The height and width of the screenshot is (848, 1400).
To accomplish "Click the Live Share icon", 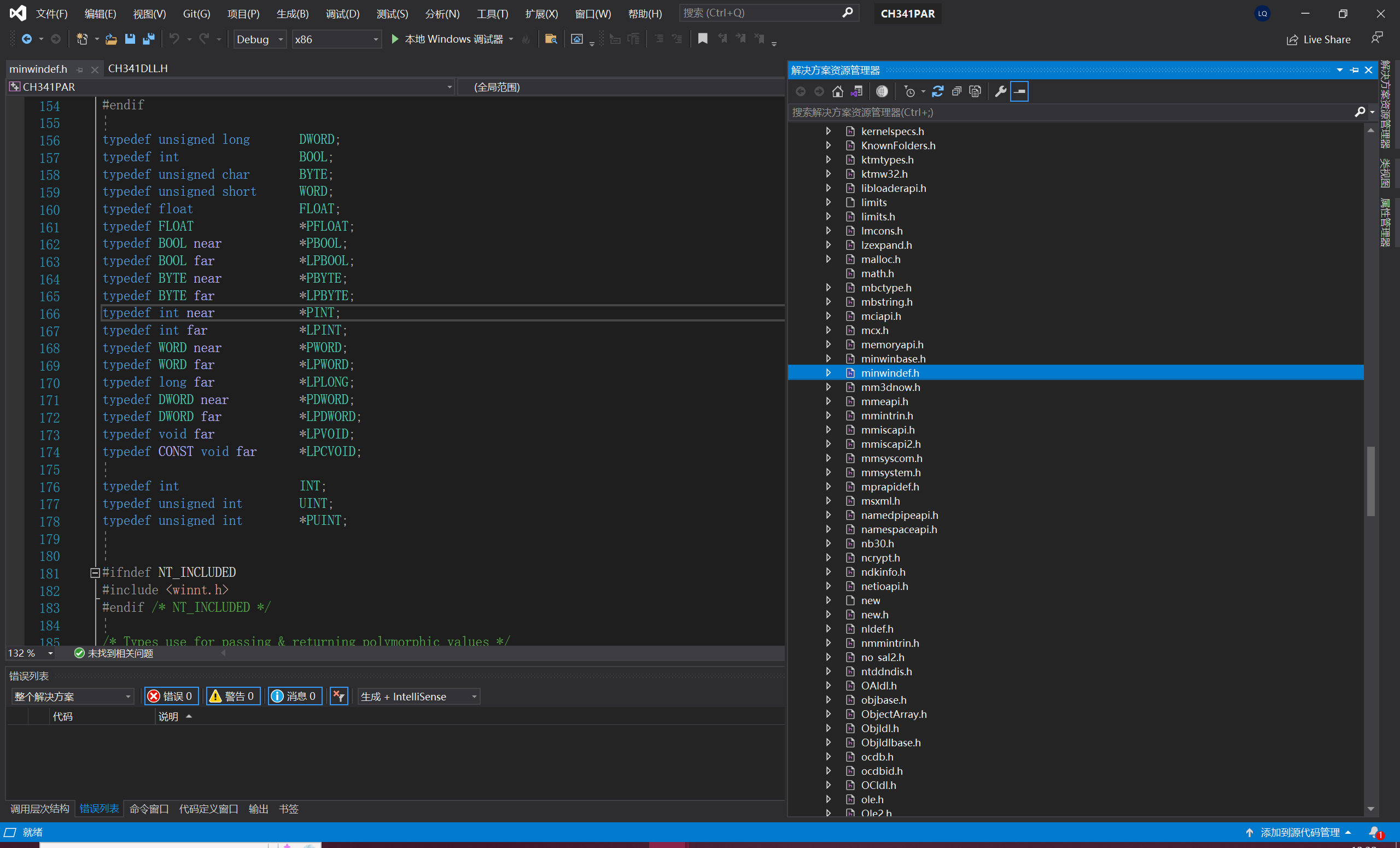I will tap(1293, 40).
